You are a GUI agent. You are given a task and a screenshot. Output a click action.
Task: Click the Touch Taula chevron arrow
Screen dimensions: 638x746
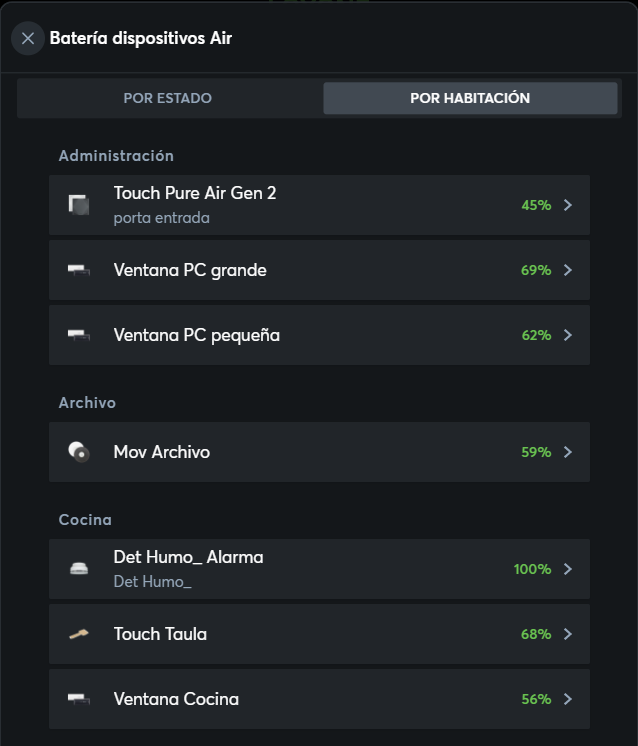(568, 634)
